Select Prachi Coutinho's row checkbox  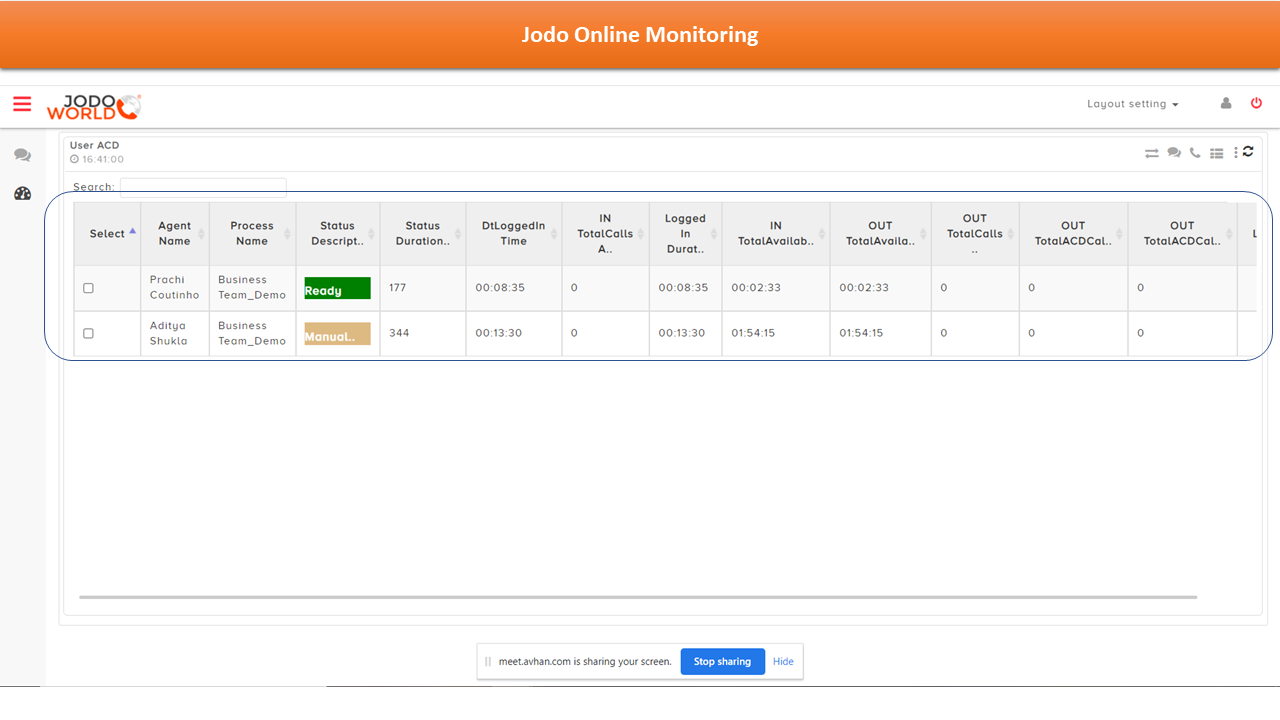(88, 288)
